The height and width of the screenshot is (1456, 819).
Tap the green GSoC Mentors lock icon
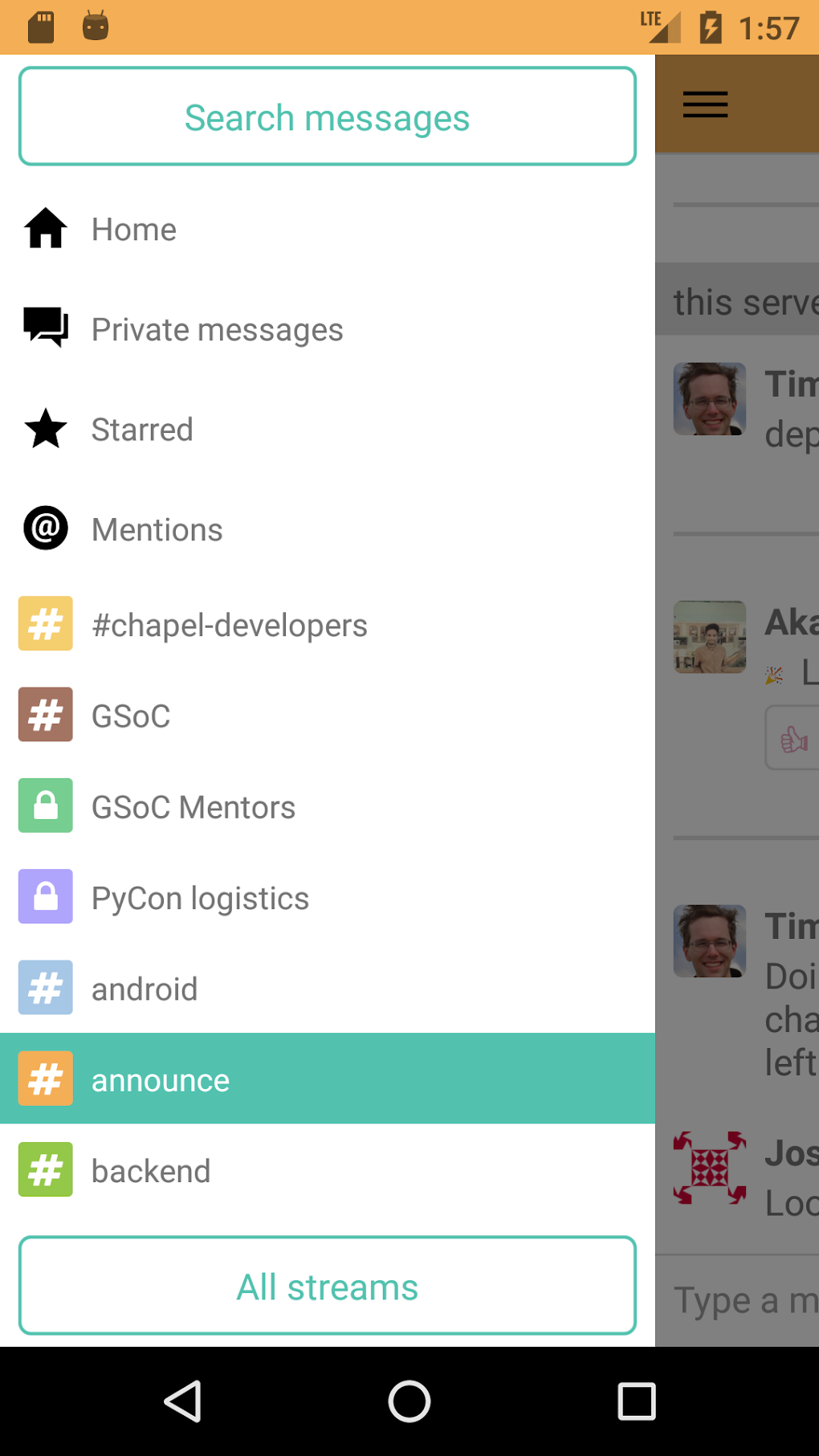click(46, 805)
